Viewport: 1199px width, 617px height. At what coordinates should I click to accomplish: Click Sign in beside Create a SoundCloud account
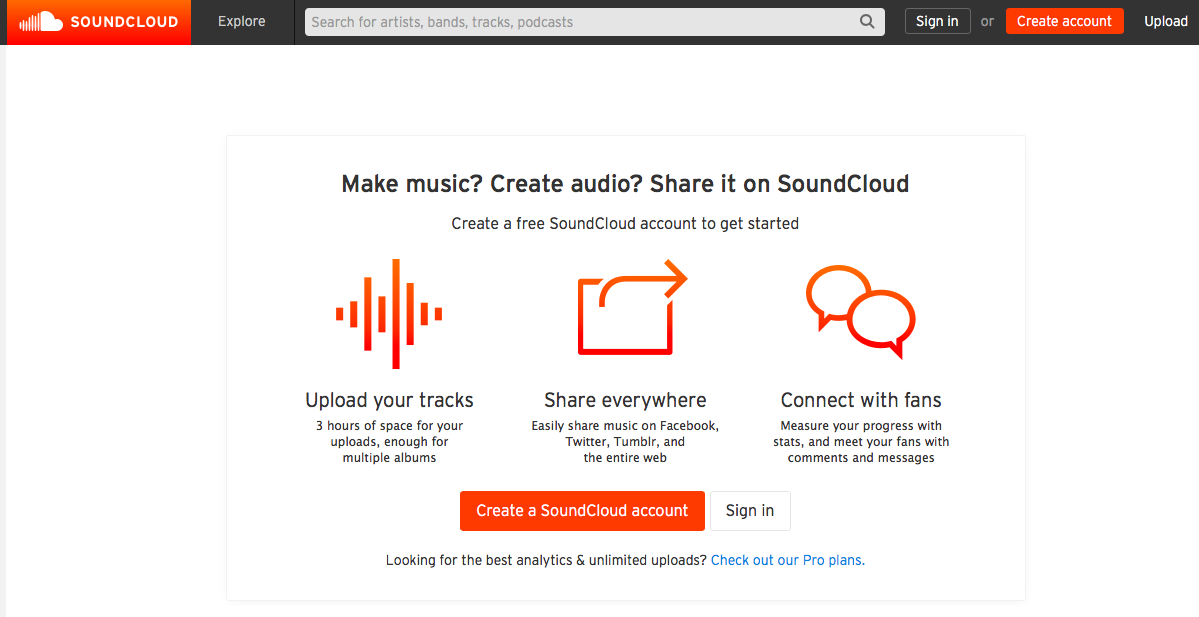coord(750,511)
